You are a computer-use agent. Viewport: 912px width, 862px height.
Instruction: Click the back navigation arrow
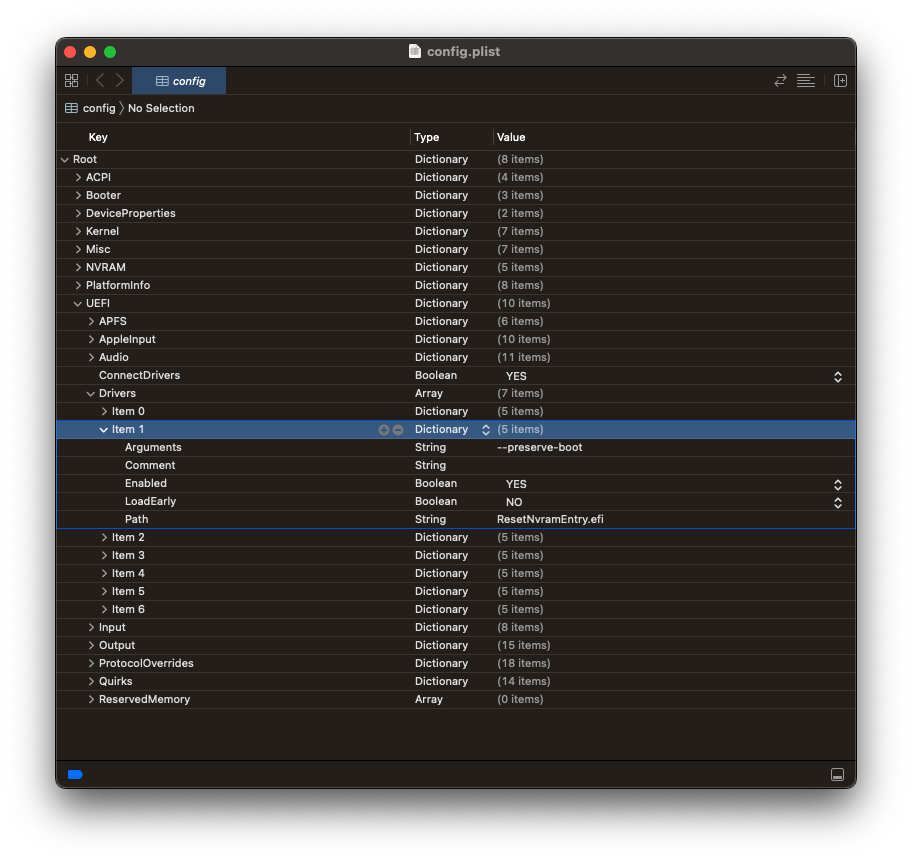tap(98, 81)
